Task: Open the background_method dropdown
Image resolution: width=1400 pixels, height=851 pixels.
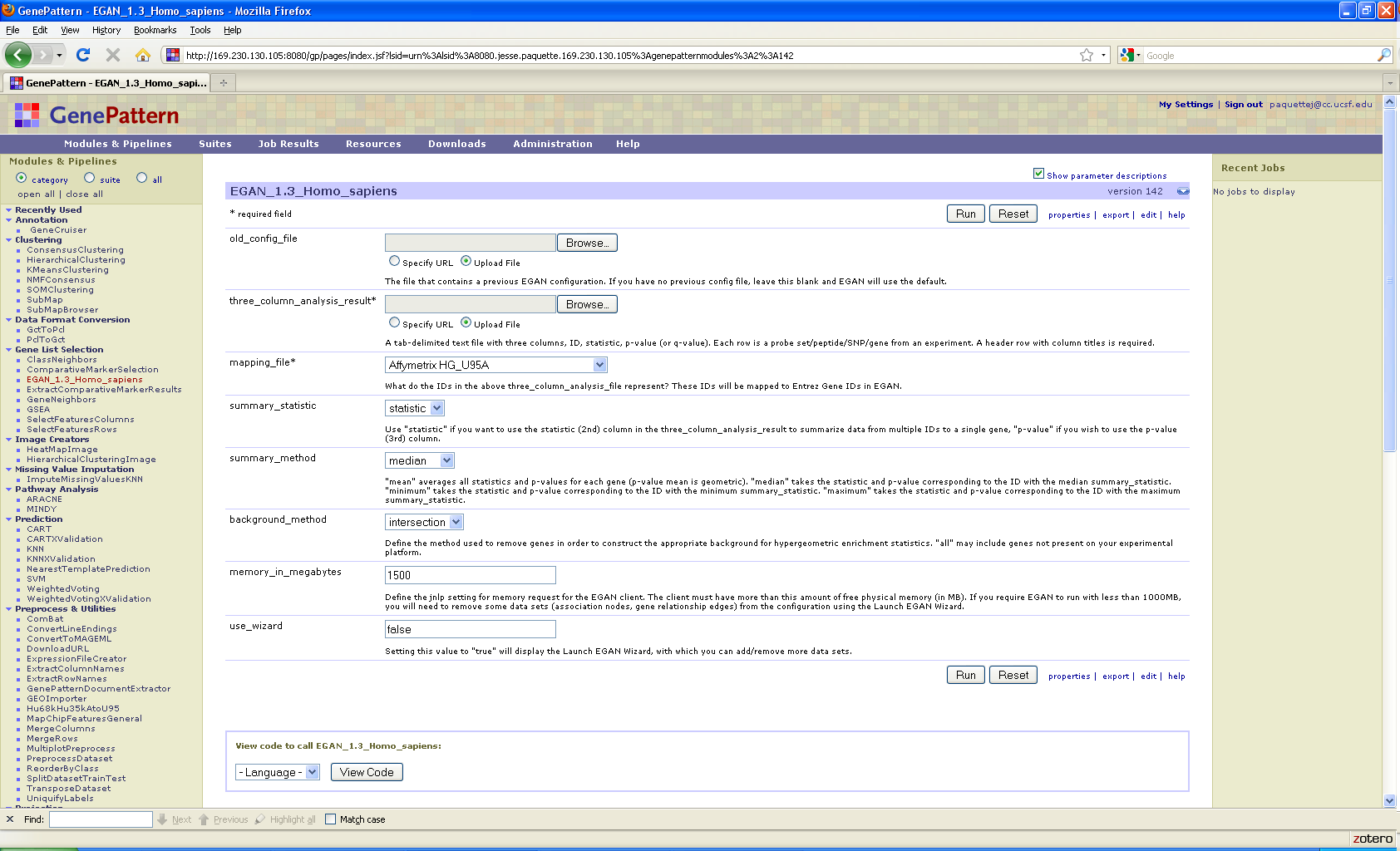Action: tap(424, 522)
